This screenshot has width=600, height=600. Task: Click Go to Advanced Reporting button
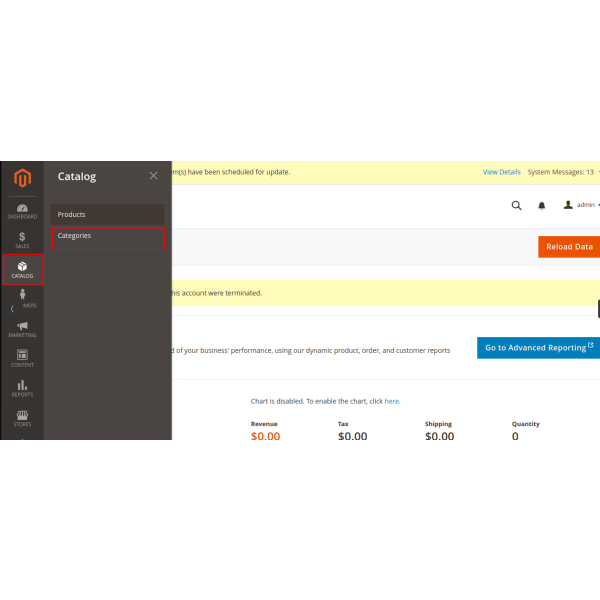pyautogui.click(x=538, y=348)
